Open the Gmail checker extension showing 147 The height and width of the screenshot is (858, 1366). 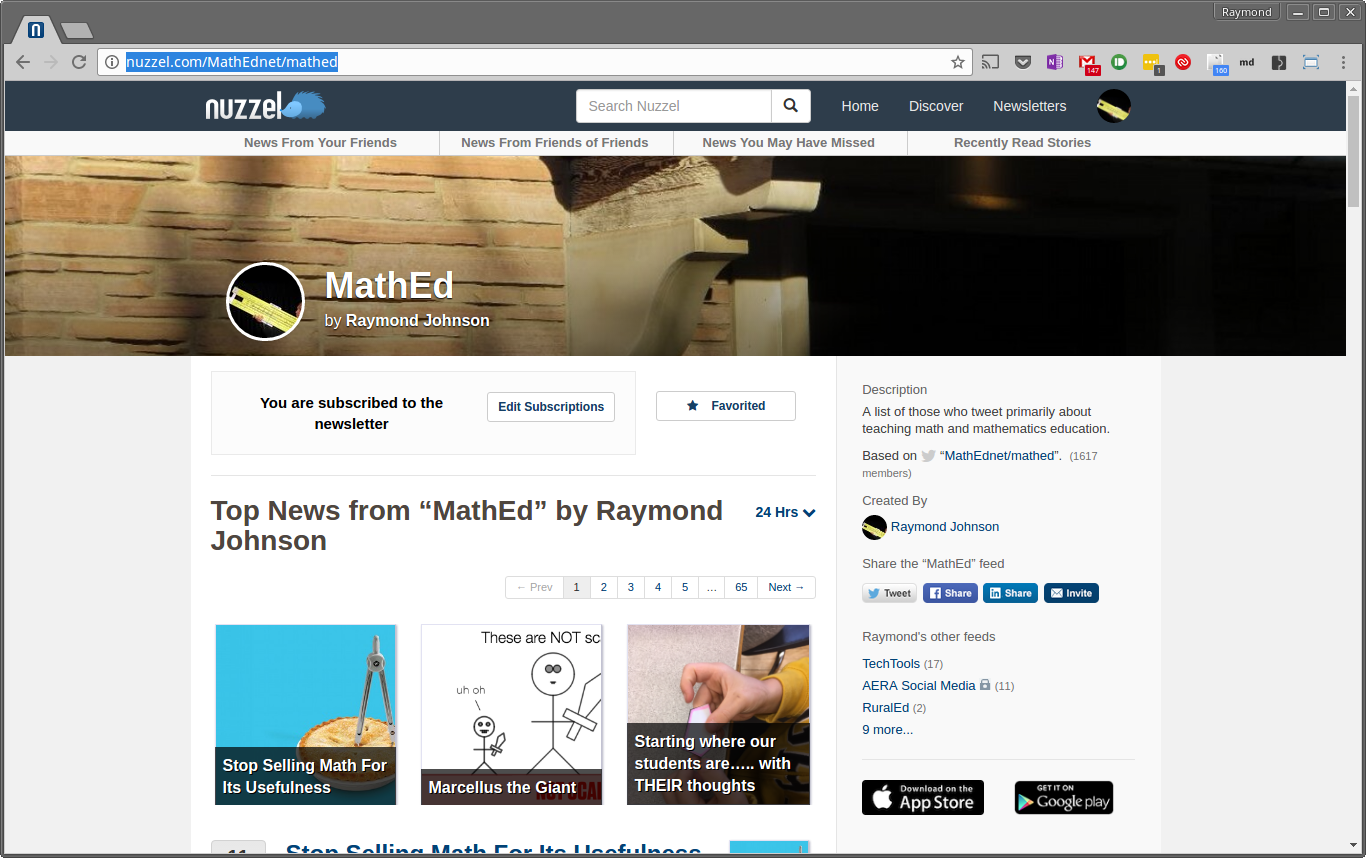tap(1088, 64)
